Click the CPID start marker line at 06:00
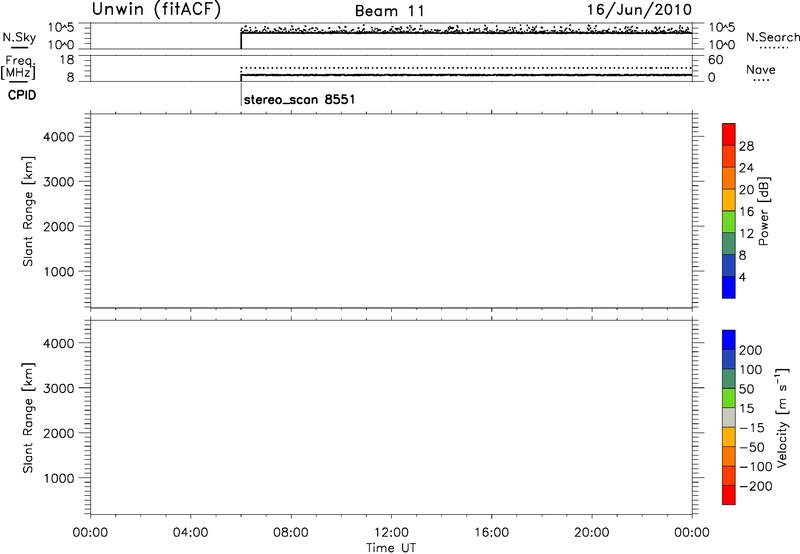The height and width of the screenshot is (554, 800). pyautogui.click(x=241, y=95)
